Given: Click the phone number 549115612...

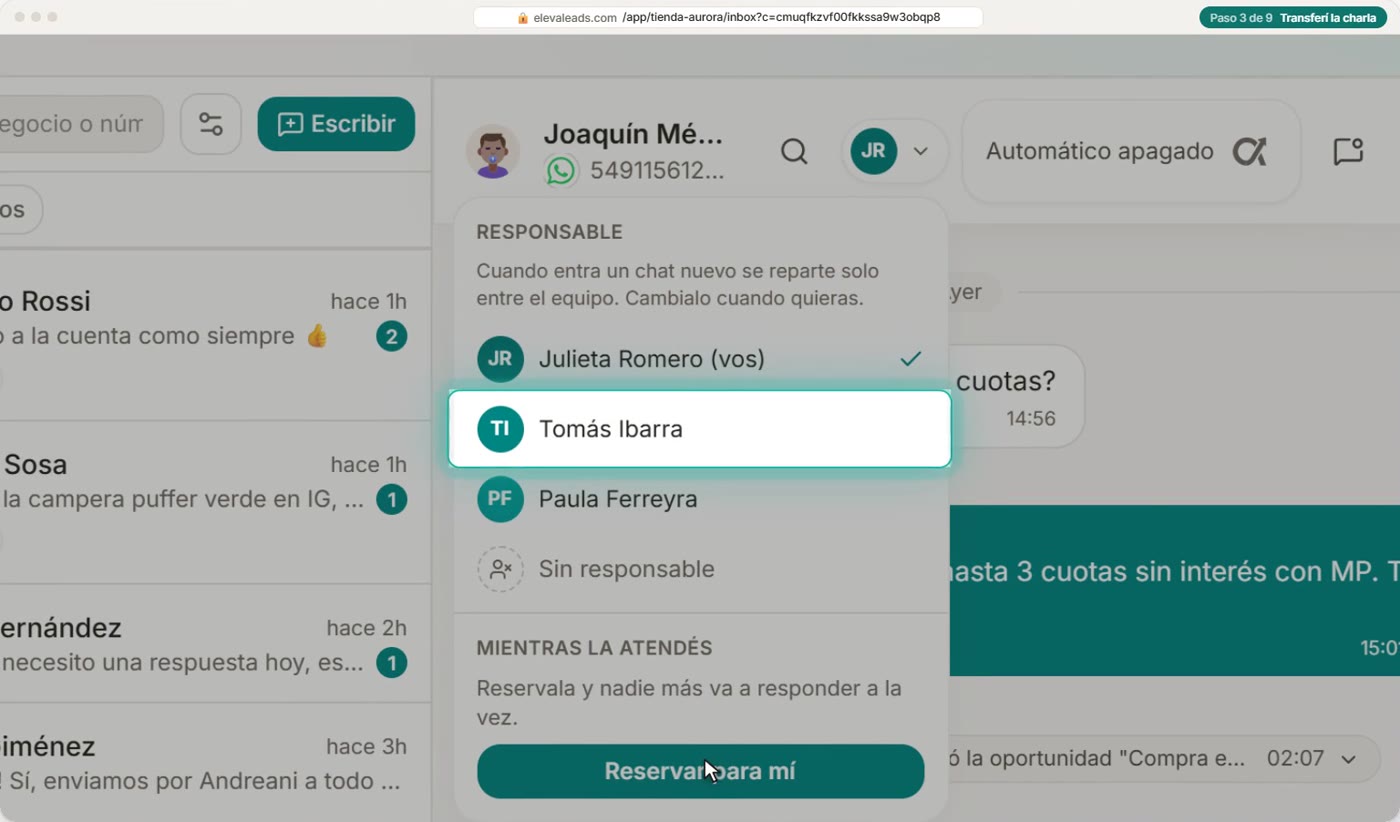Looking at the screenshot, I should point(657,171).
